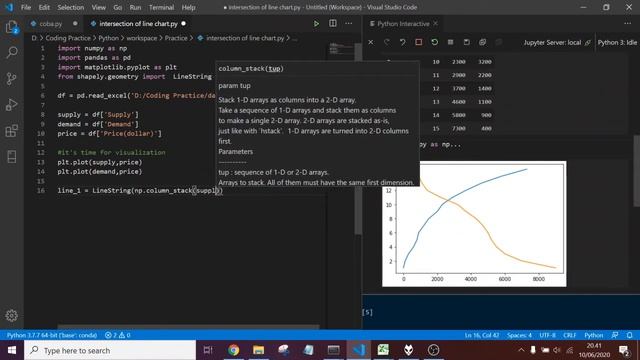Click the Coding Practice breadcrumb
Image resolution: width=640 pixels, height=360 pixels.
68,38
